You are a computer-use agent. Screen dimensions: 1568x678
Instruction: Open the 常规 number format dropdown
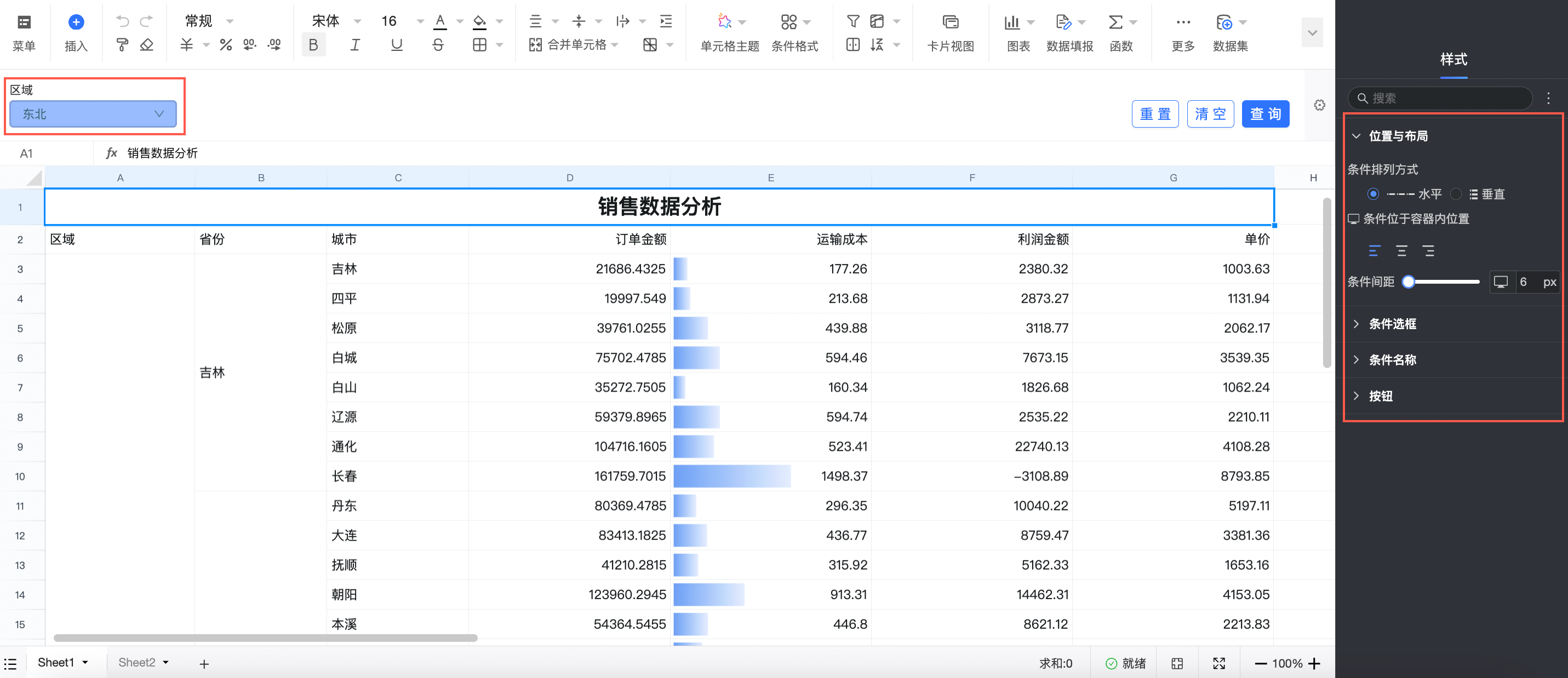[209, 21]
